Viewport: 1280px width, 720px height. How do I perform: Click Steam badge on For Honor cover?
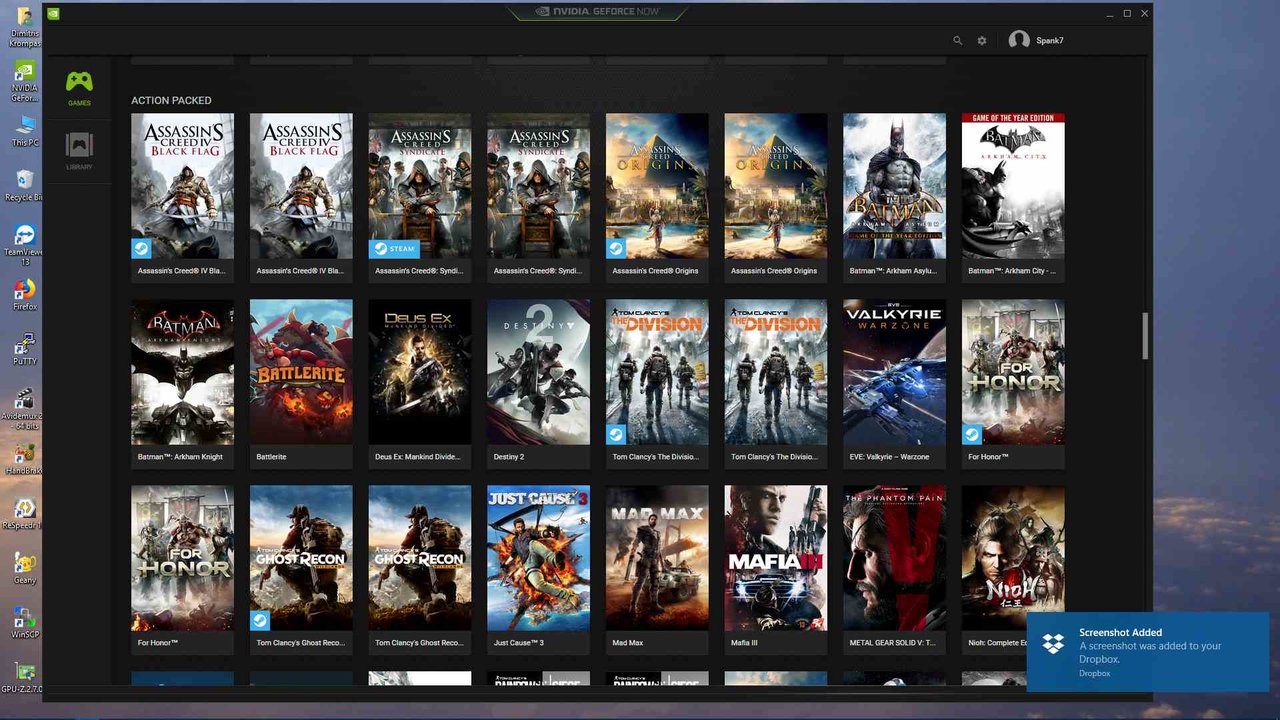click(x=972, y=435)
